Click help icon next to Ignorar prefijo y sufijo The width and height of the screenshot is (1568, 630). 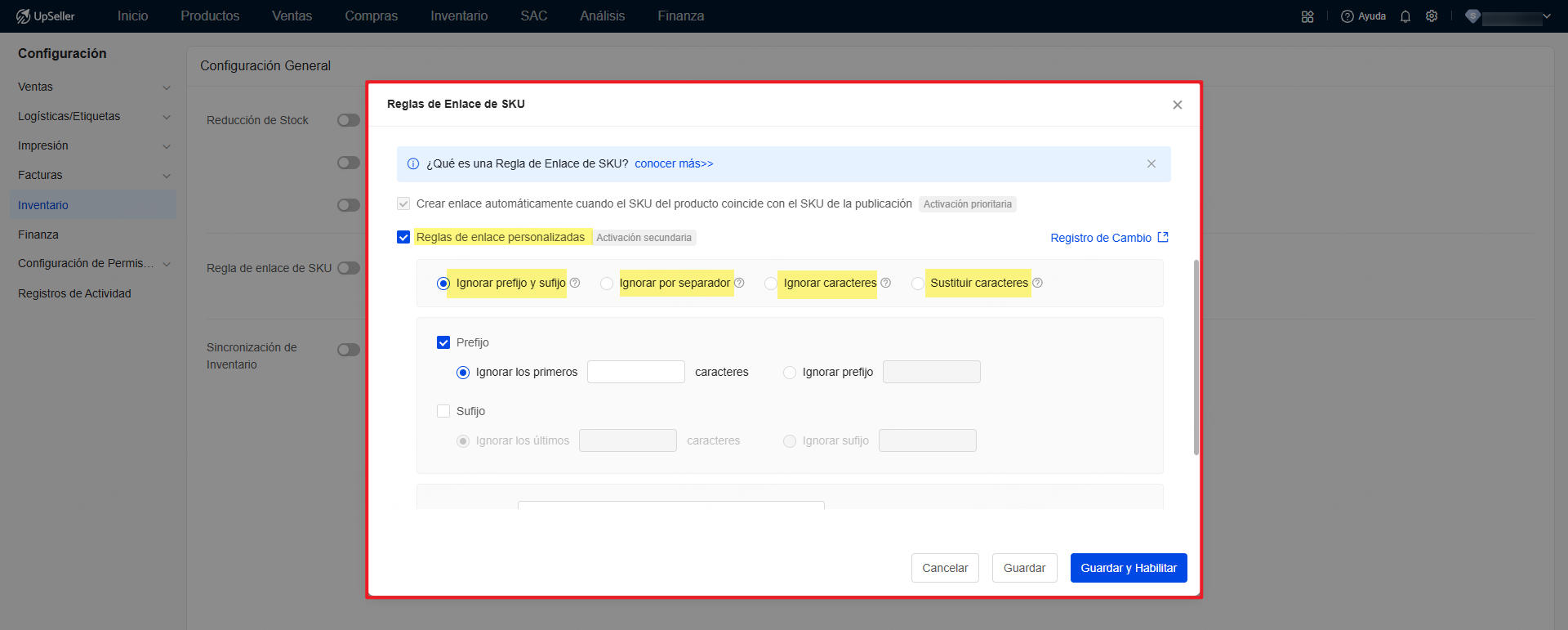pyautogui.click(x=575, y=283)
